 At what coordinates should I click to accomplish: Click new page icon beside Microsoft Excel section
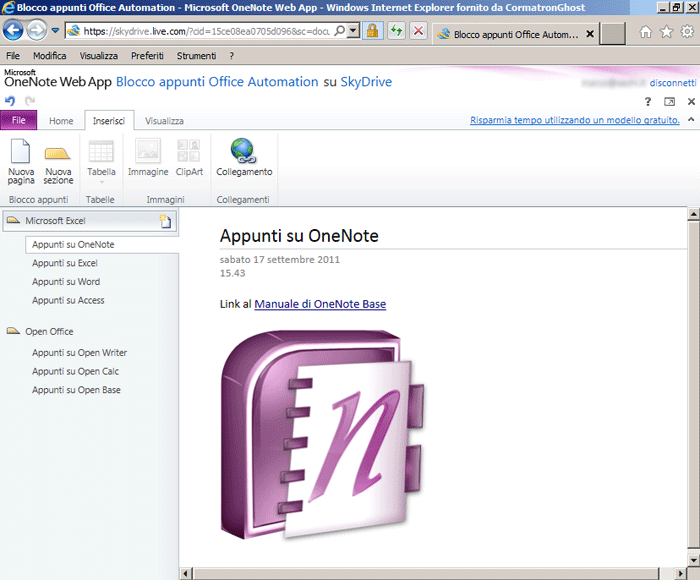point(166,221)
